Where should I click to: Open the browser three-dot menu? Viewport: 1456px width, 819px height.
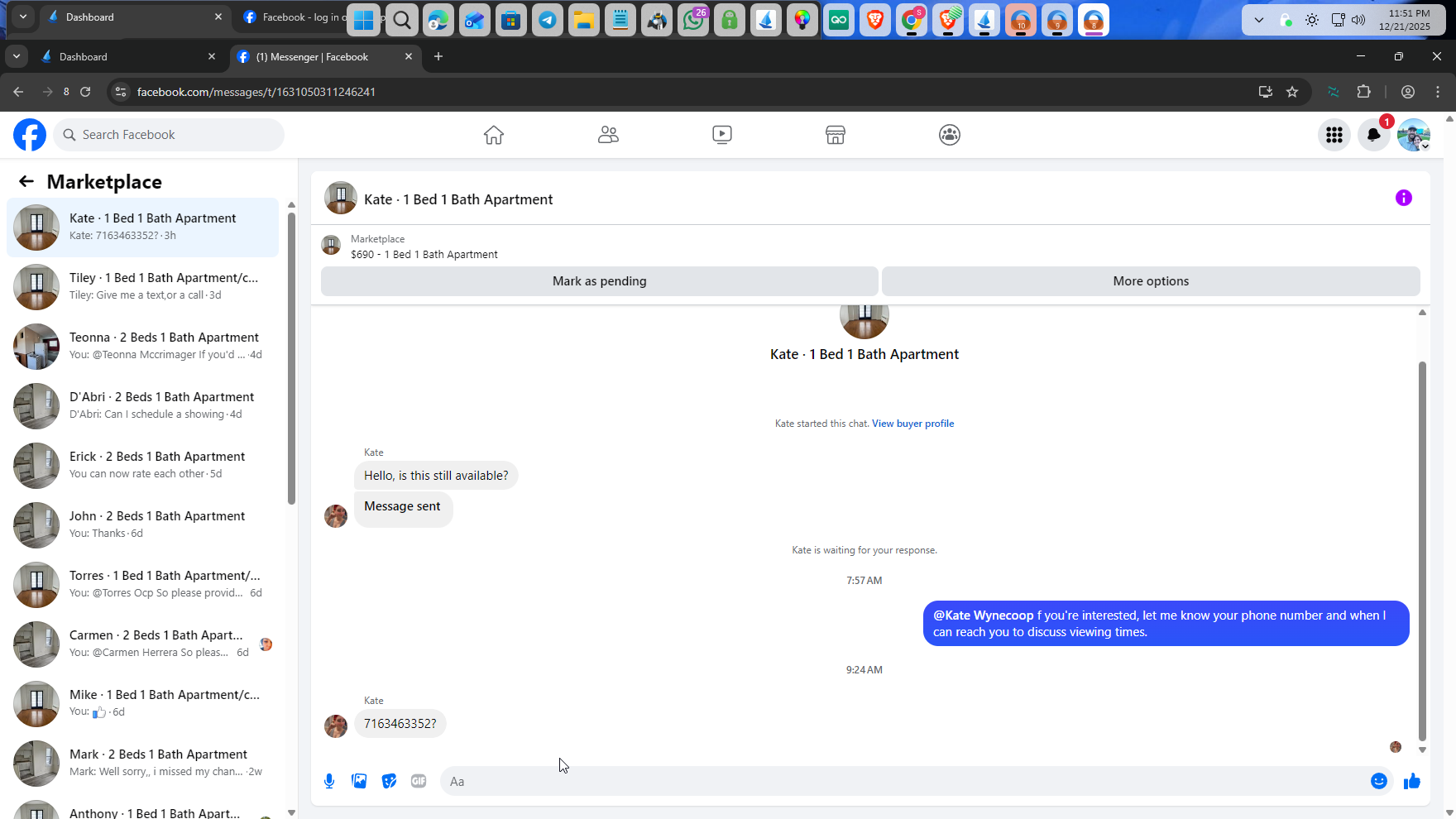[x=1438, y=92]
